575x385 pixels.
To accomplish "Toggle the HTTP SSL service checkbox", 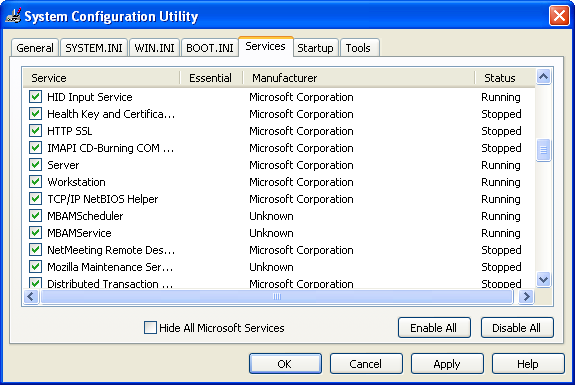I will (x=36, y=131).
